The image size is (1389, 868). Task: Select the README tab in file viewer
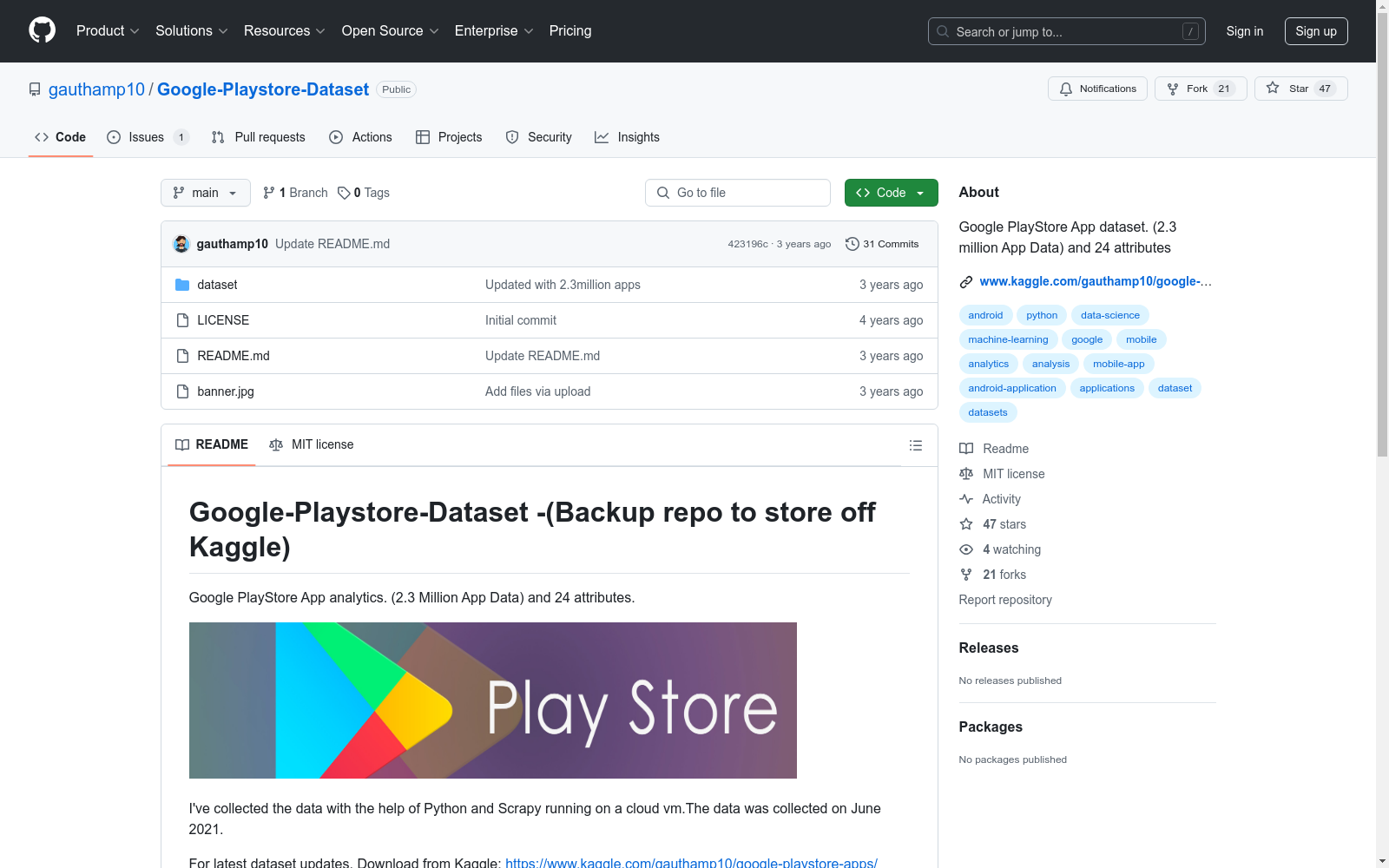[x=212, y=444]
